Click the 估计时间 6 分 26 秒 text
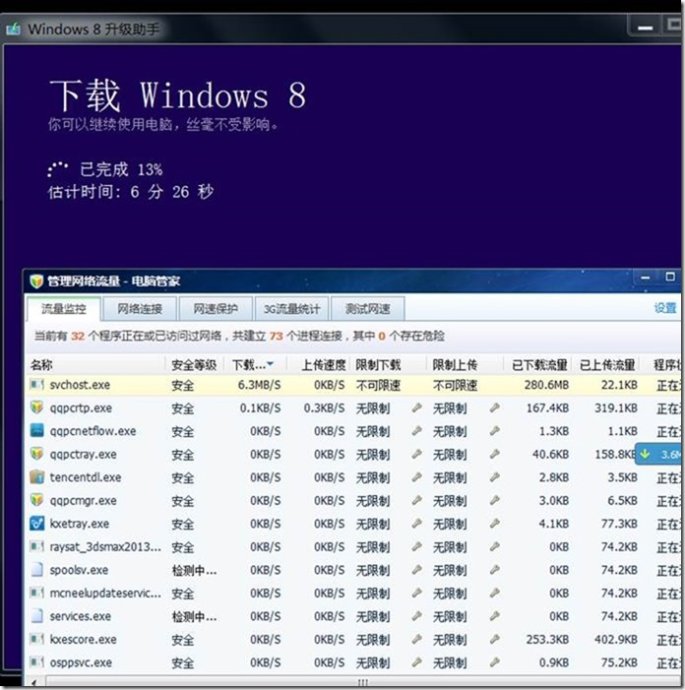This screenshot has height=690, width=685. click(x=131, y=192)
